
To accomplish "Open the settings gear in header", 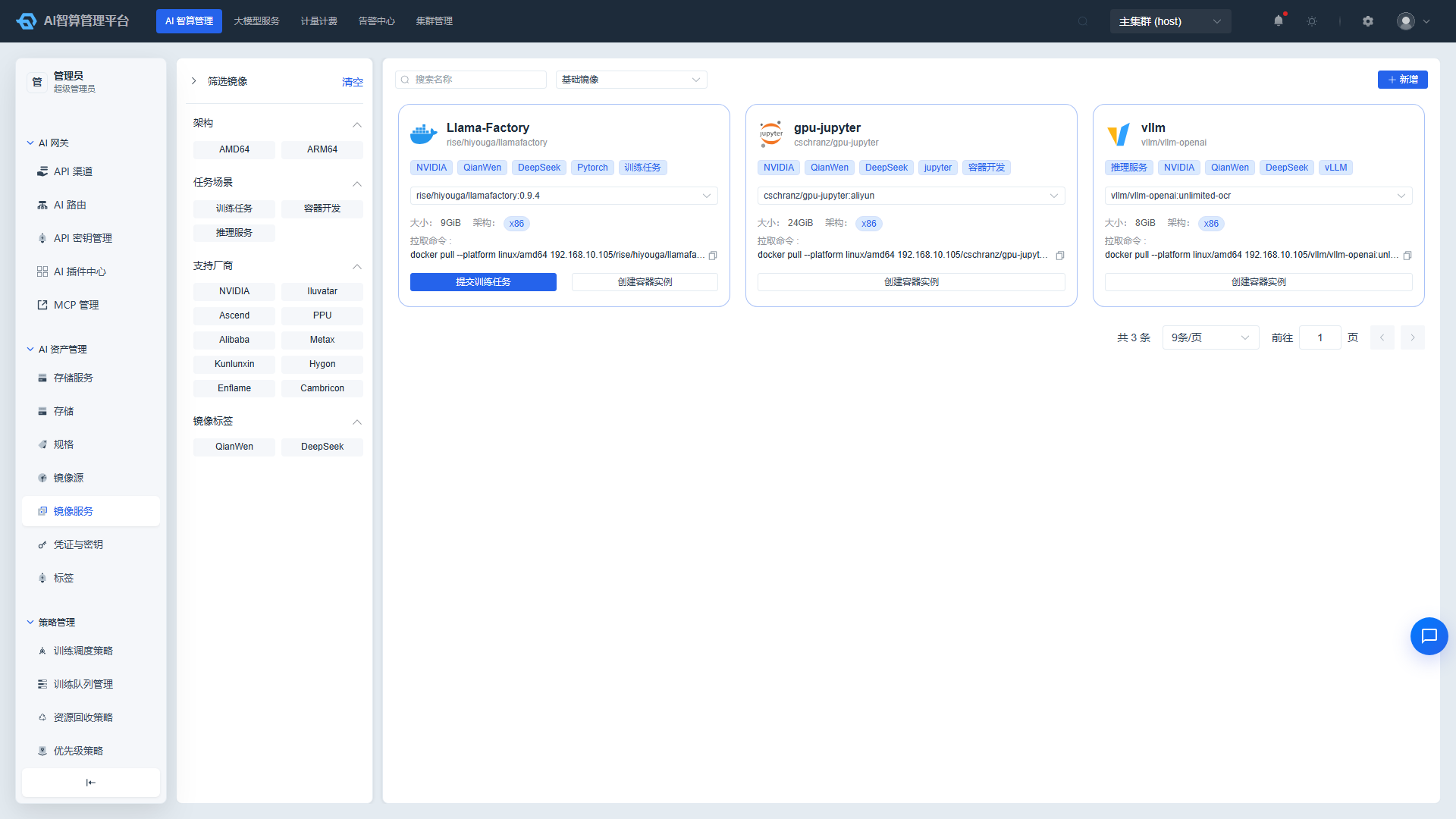I will (x=1368, y=21).
